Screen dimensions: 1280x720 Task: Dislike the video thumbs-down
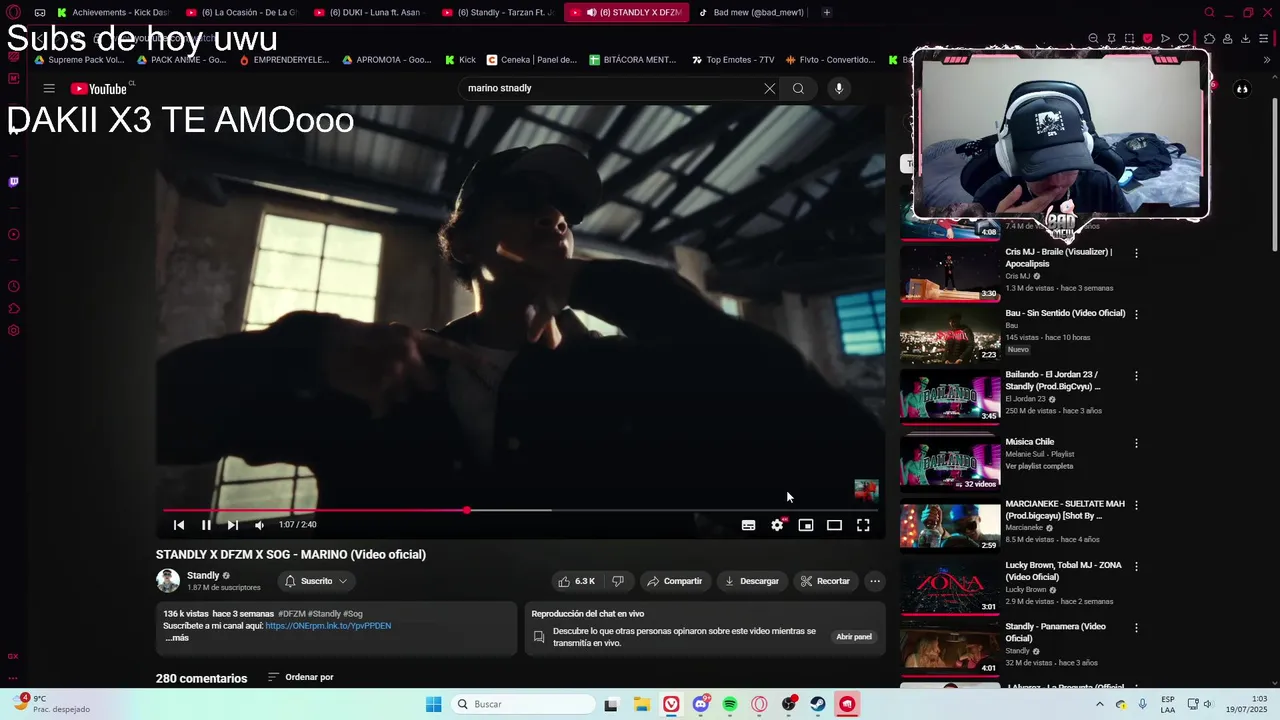click(618, 581)
